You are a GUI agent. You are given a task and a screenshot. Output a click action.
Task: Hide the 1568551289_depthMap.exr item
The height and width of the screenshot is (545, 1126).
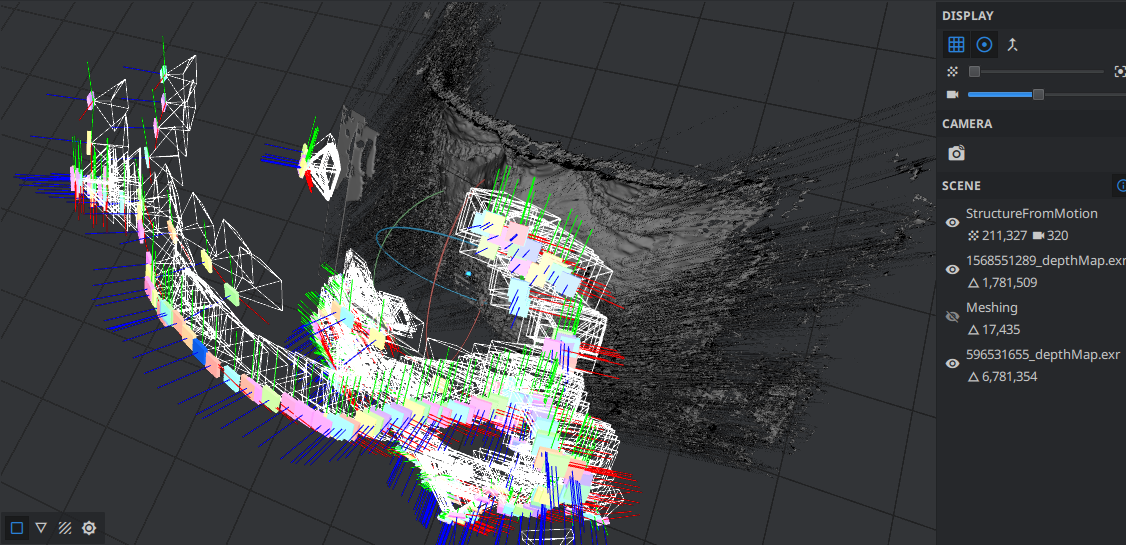coord(952,269)
